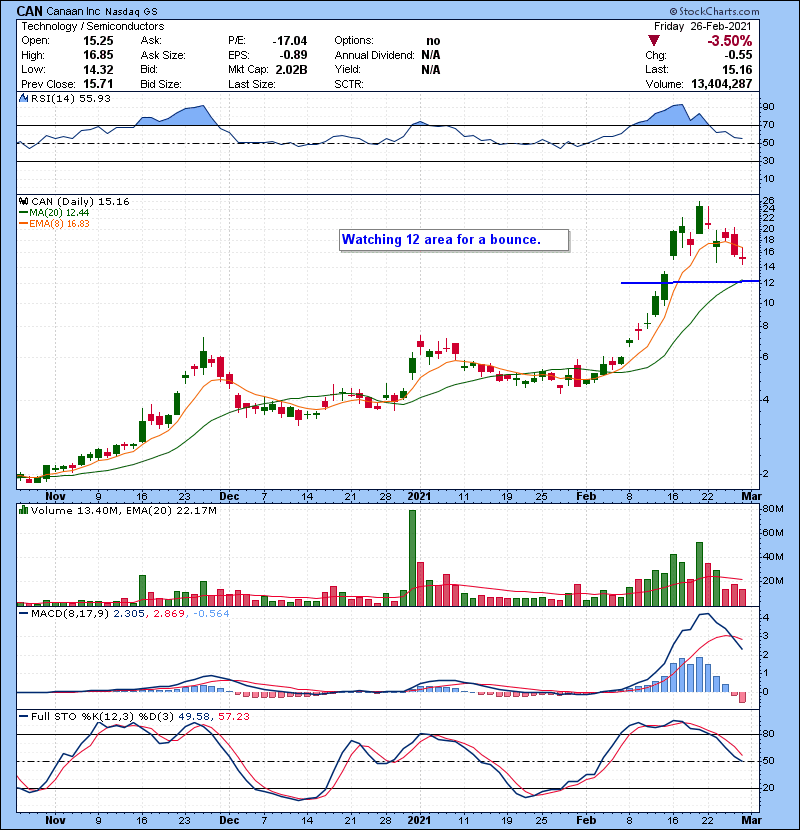The height and width of the screenshot is (830, 800).
Task: Click the blue horizontal support line at 12
Action: [x=690, y=282]
